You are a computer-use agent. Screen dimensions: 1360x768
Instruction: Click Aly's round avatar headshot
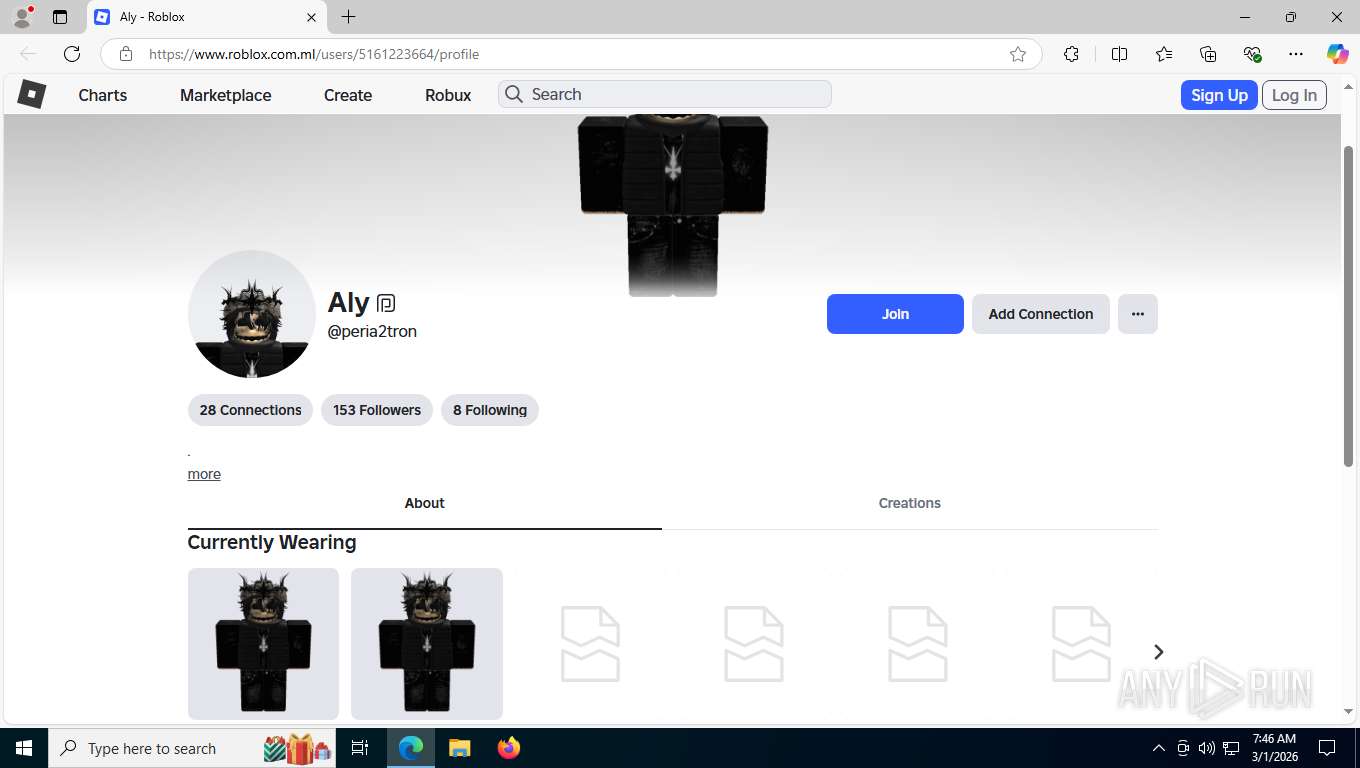point(252,314)
